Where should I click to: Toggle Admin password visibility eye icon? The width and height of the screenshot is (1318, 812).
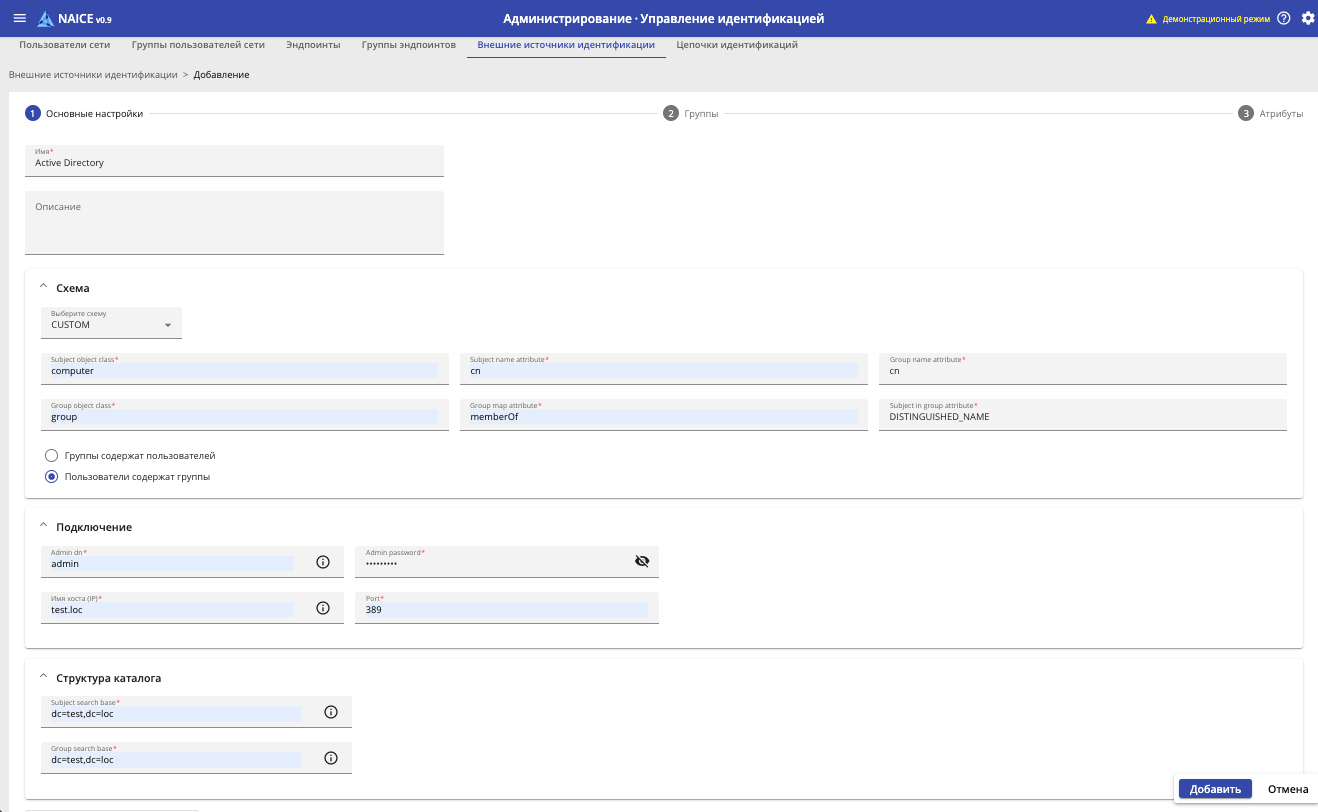[642, 562]
